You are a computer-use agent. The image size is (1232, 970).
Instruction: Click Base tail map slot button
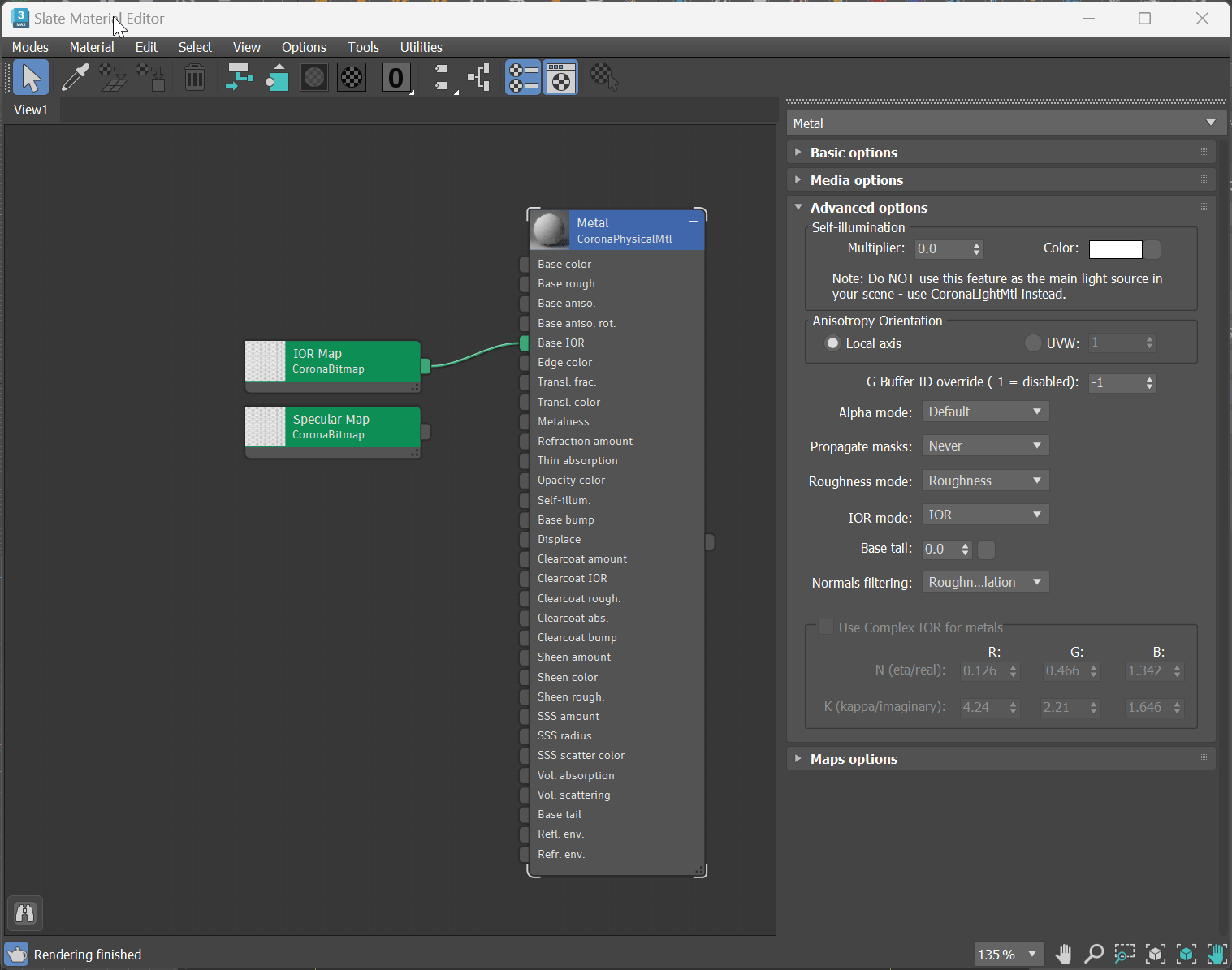click(x=986, y=550)
